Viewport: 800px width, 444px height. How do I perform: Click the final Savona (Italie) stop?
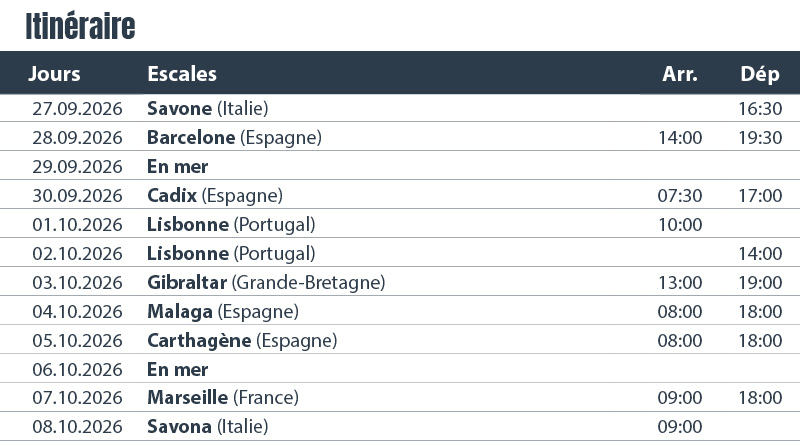pos(208,427)
